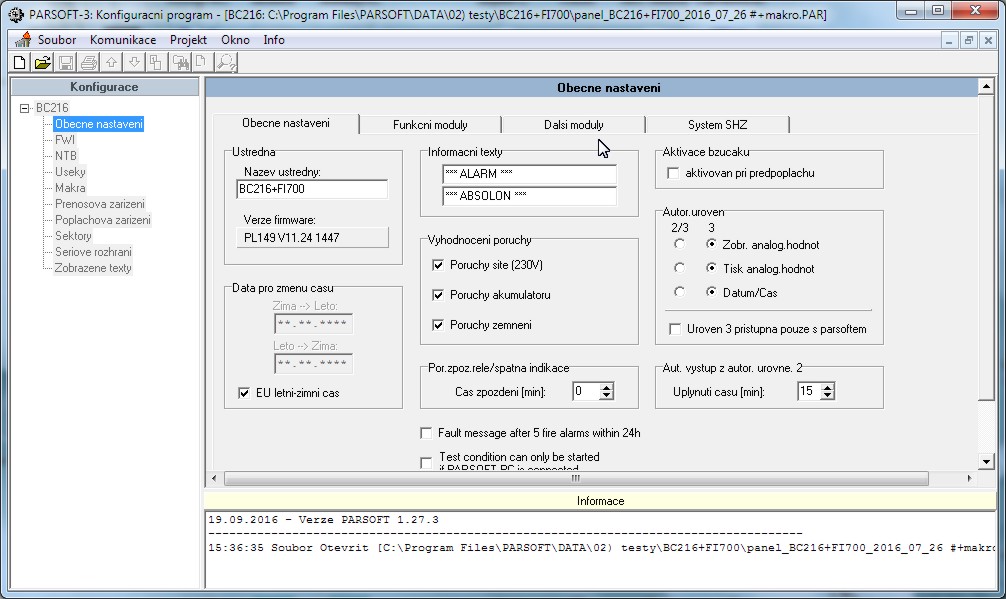The width and height of the screenshot is (1006, 599).
Task: Open 'Seriove rozhrani' in the tree
Action: pyautogui.click(x=93, y=252)
